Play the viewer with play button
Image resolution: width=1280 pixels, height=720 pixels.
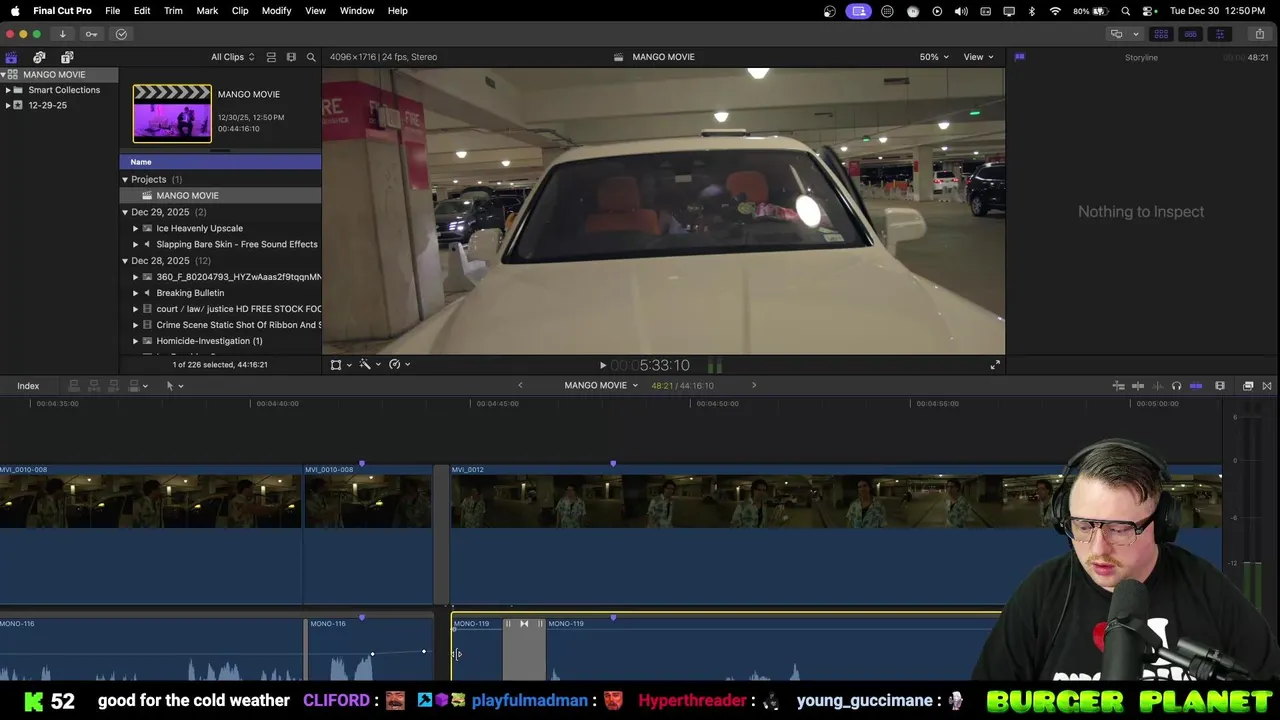tap(603, 366)
